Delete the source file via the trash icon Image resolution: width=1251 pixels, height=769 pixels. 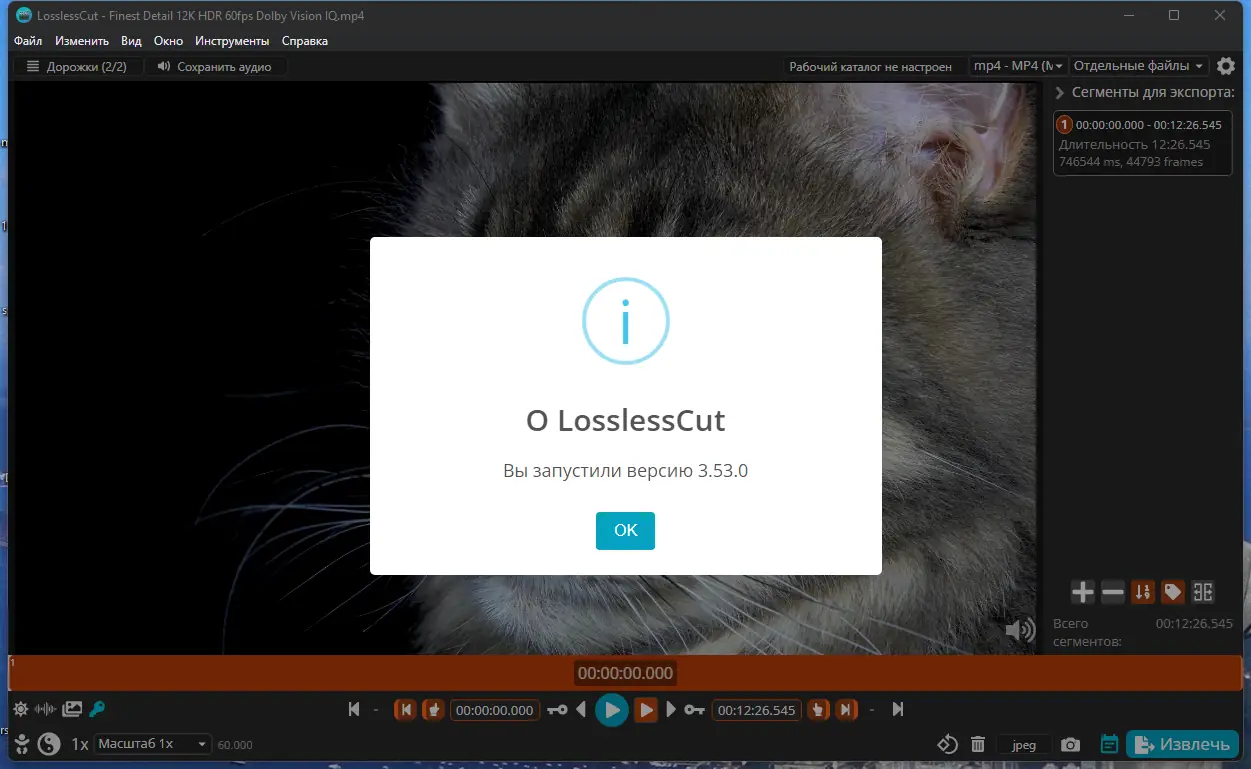[x=978, y=745]
